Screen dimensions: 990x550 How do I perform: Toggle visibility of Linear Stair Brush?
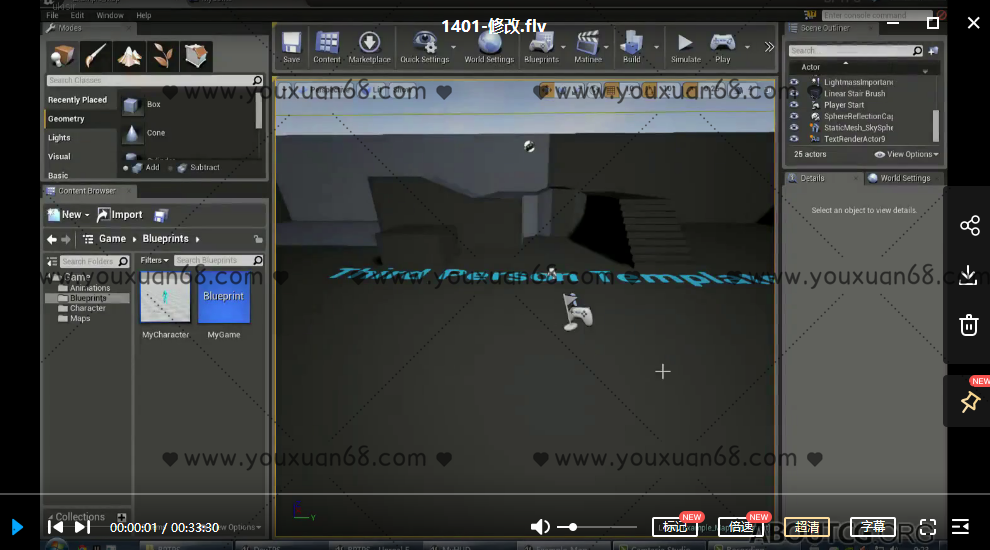tap(794, 93)
